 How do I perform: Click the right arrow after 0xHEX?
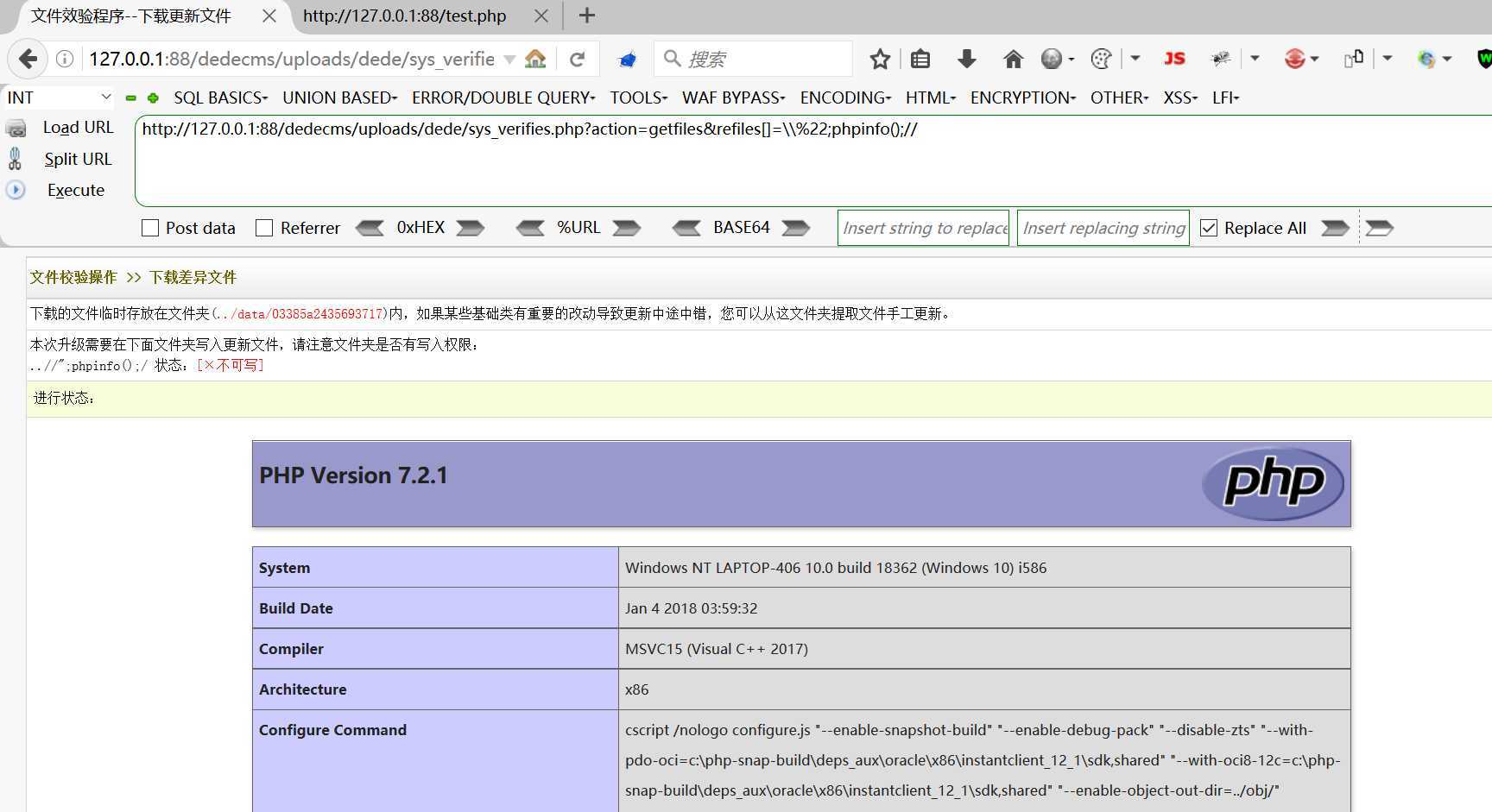pos(471,228)
